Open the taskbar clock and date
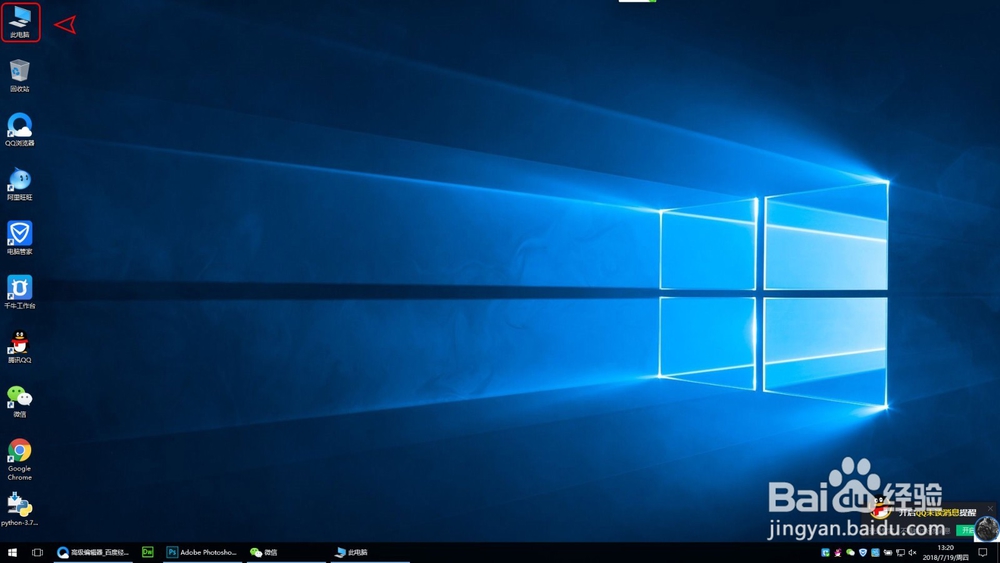The height and width of the screenshot is (563, 1000). click(946, 552)
